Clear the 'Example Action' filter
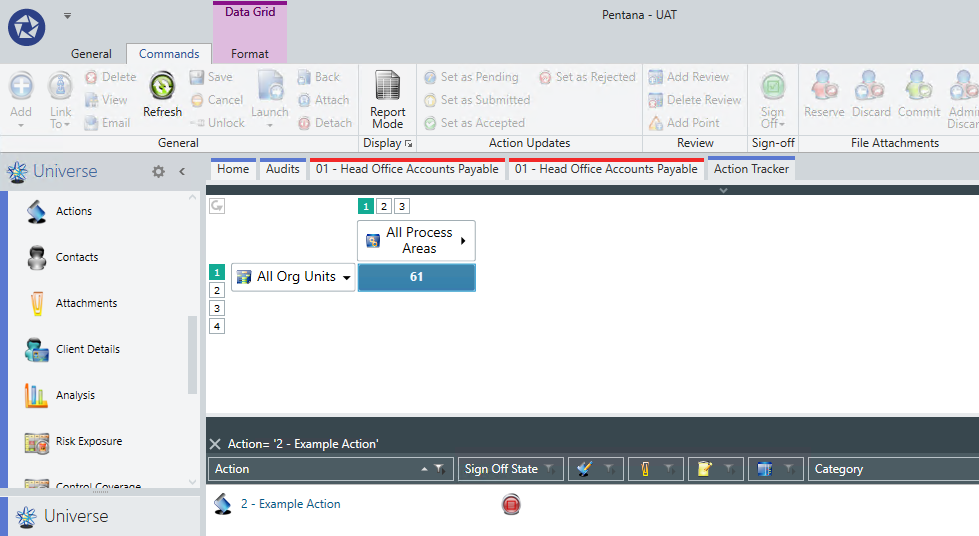Screen dimensions: 979x536 [x=215, y=444]
